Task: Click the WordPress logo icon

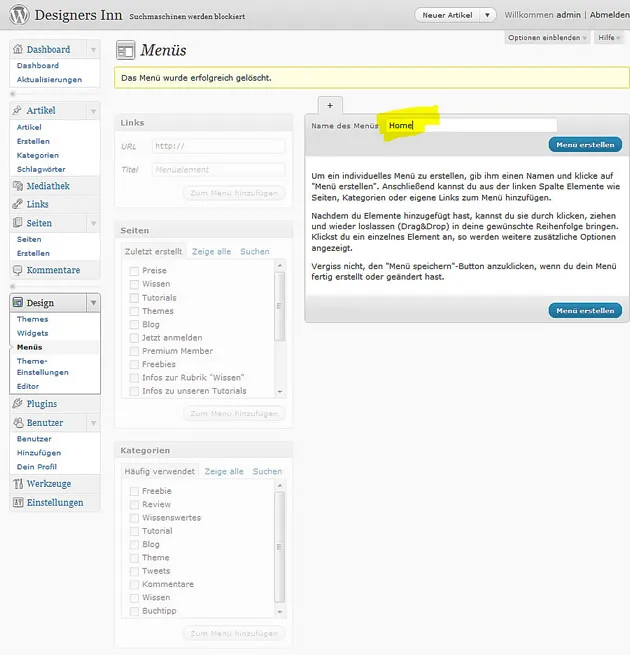Action: tap(19, 15)
